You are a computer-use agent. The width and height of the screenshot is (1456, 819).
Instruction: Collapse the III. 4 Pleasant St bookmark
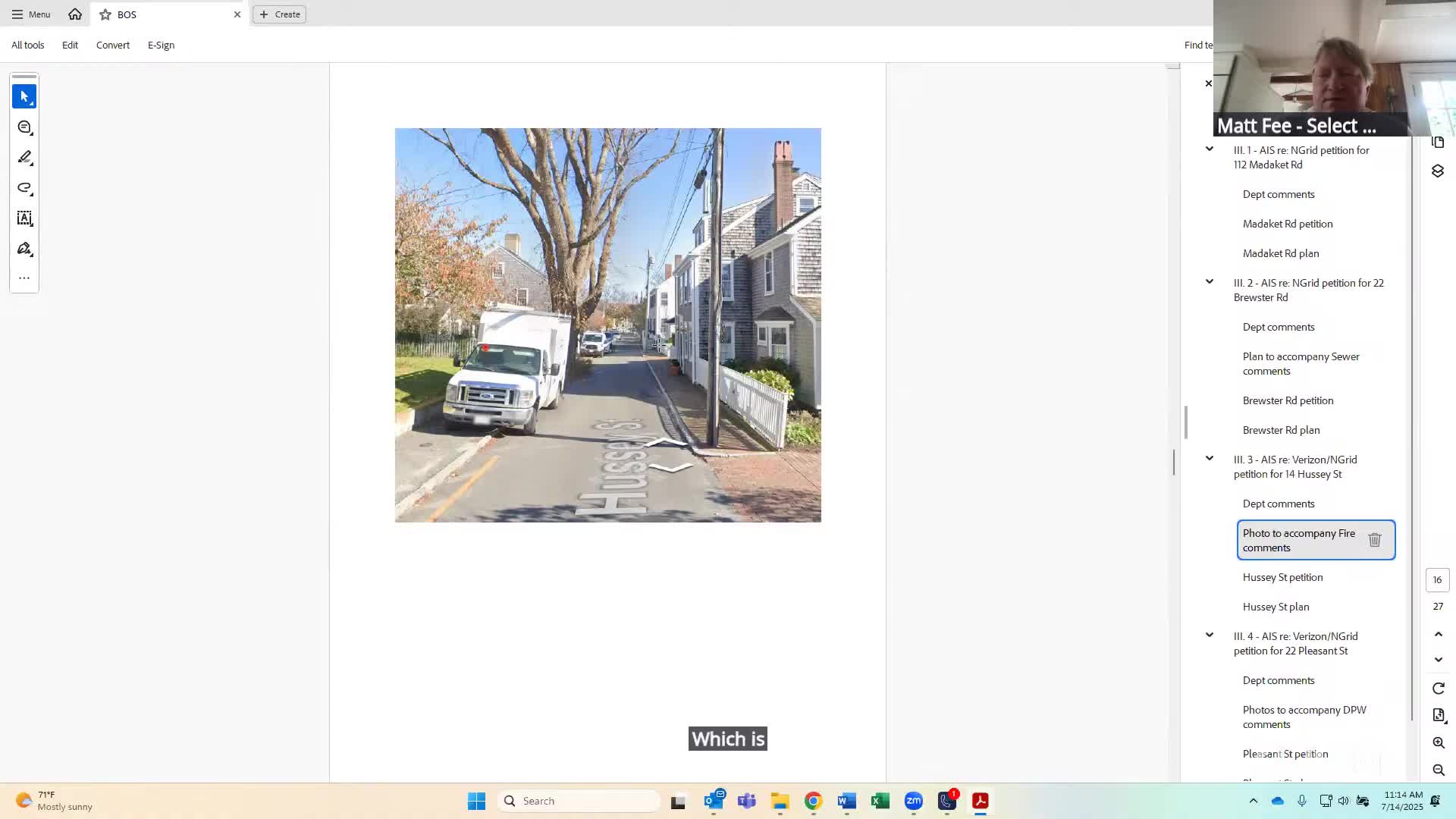tap(1210, 635)
